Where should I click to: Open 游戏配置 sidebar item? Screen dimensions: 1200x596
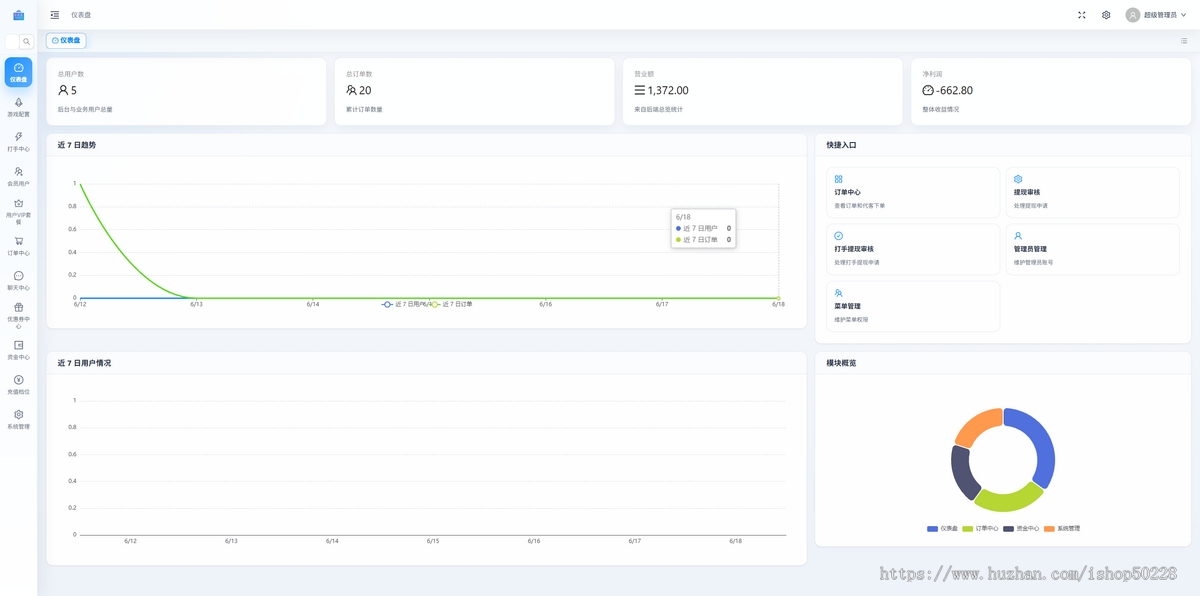click(18, 107)
